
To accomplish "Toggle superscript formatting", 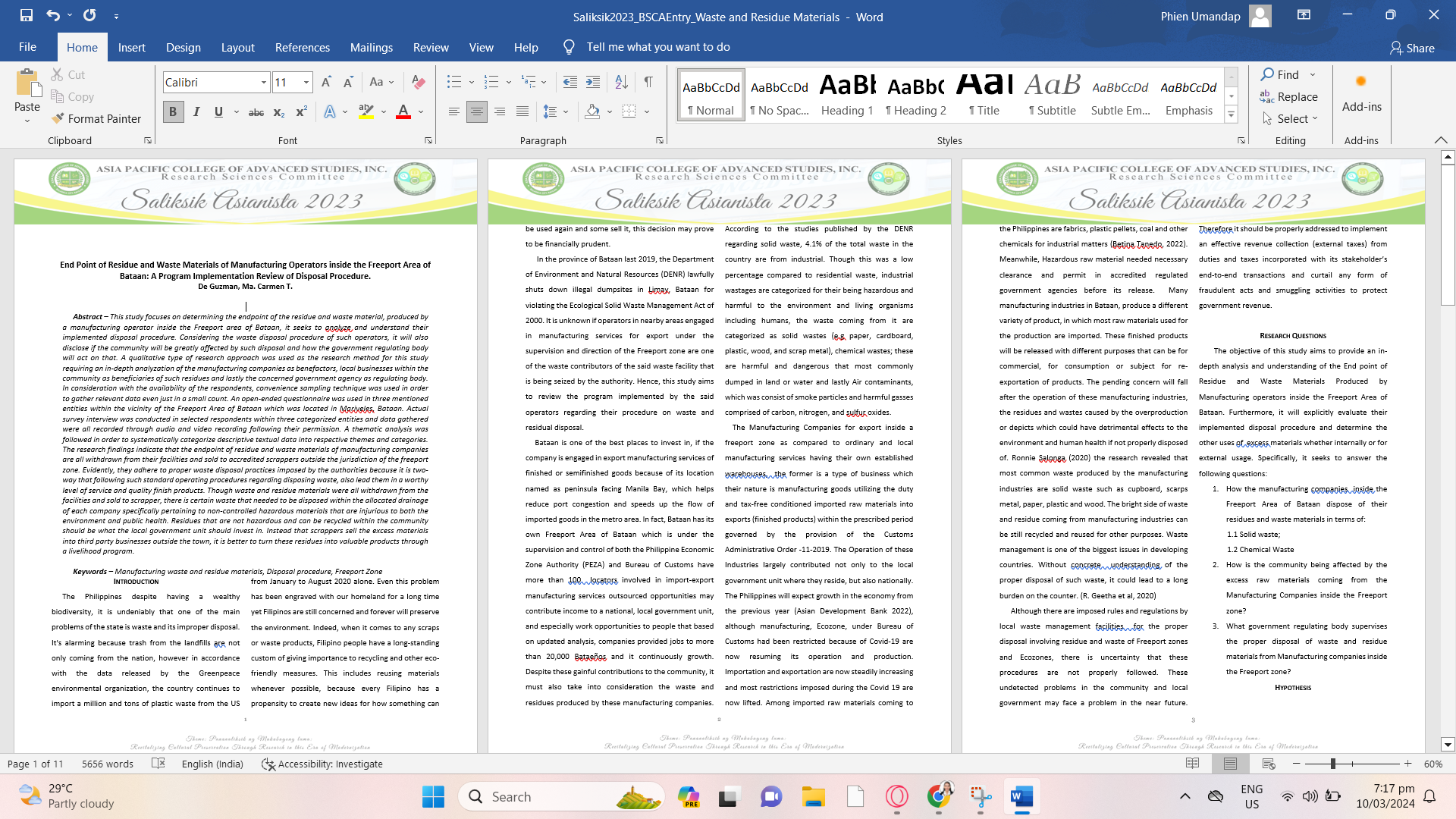I will pyautogui.click(x=301, y=112).
